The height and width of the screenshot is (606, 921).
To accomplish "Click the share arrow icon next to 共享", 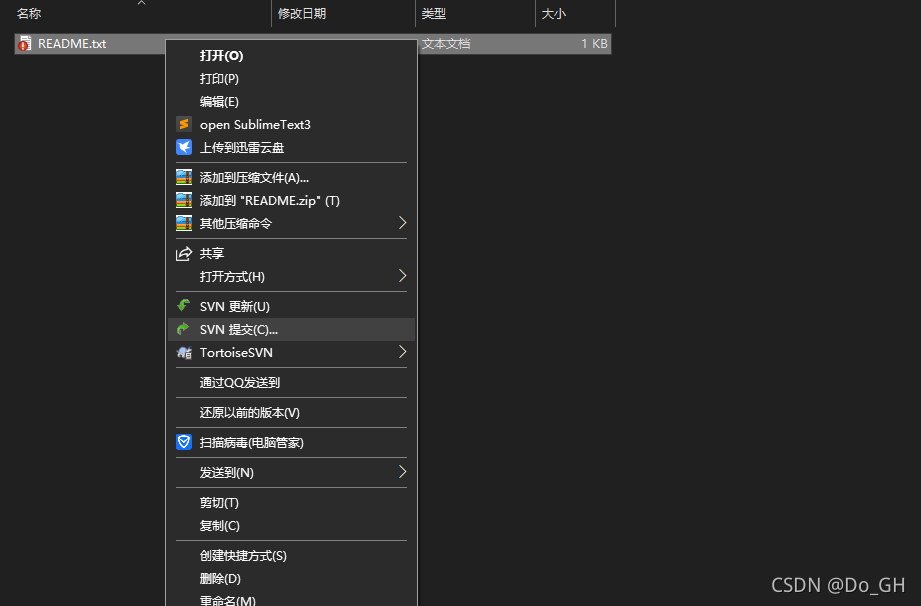I will tap(184, 253).
